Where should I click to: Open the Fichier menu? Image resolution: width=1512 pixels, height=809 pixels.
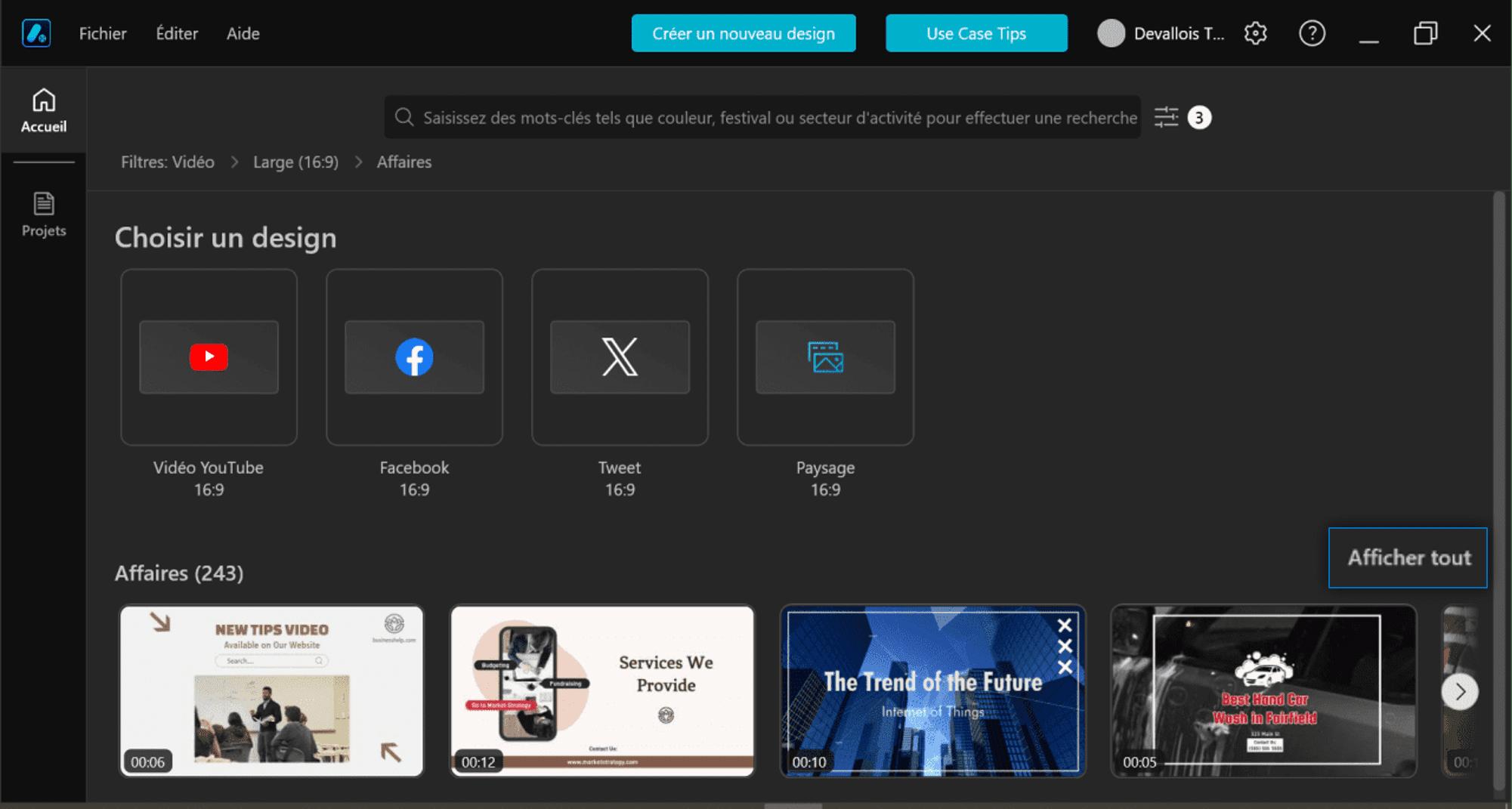103,33
